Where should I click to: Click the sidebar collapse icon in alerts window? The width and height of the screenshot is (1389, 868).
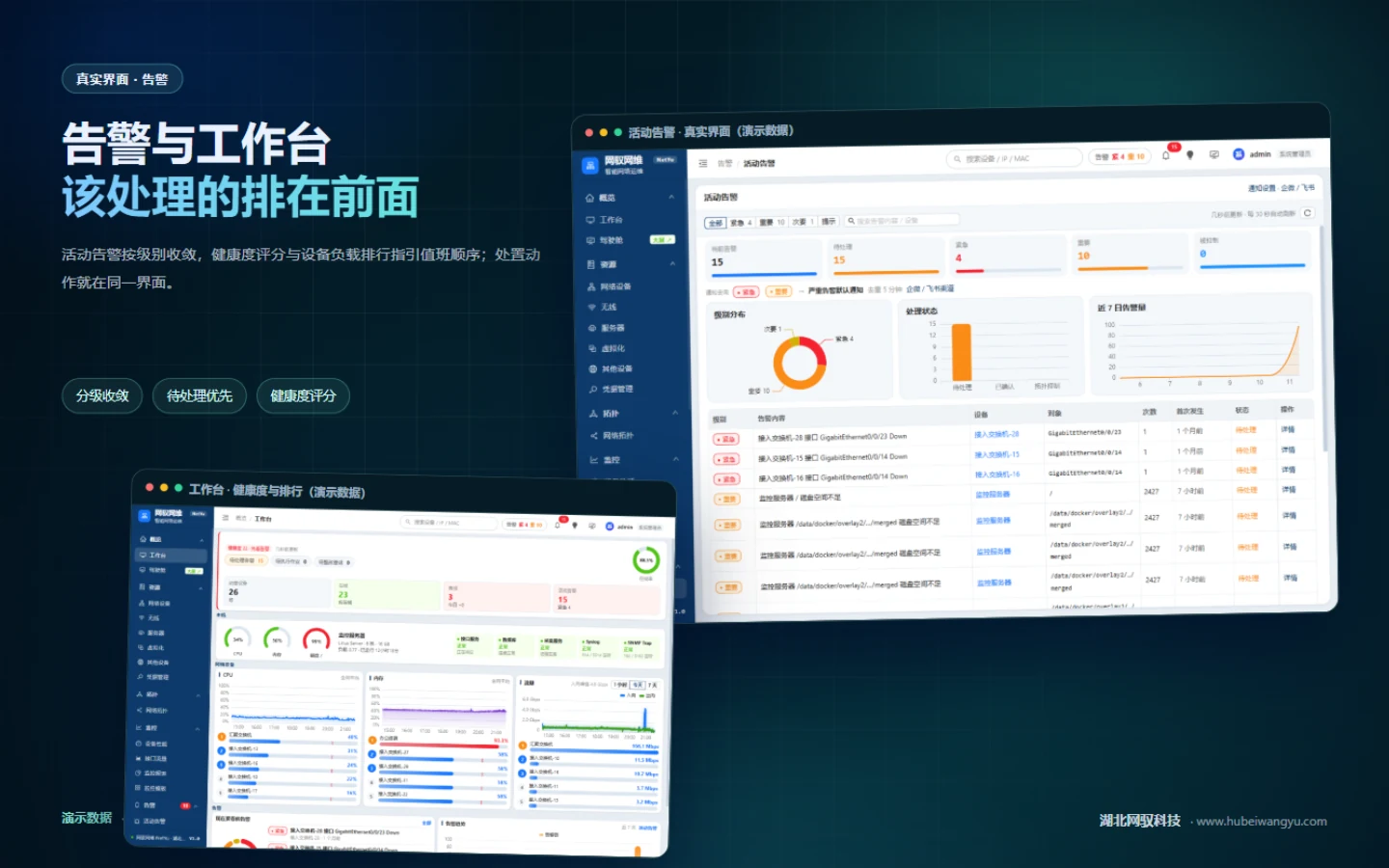pos(702,164)
